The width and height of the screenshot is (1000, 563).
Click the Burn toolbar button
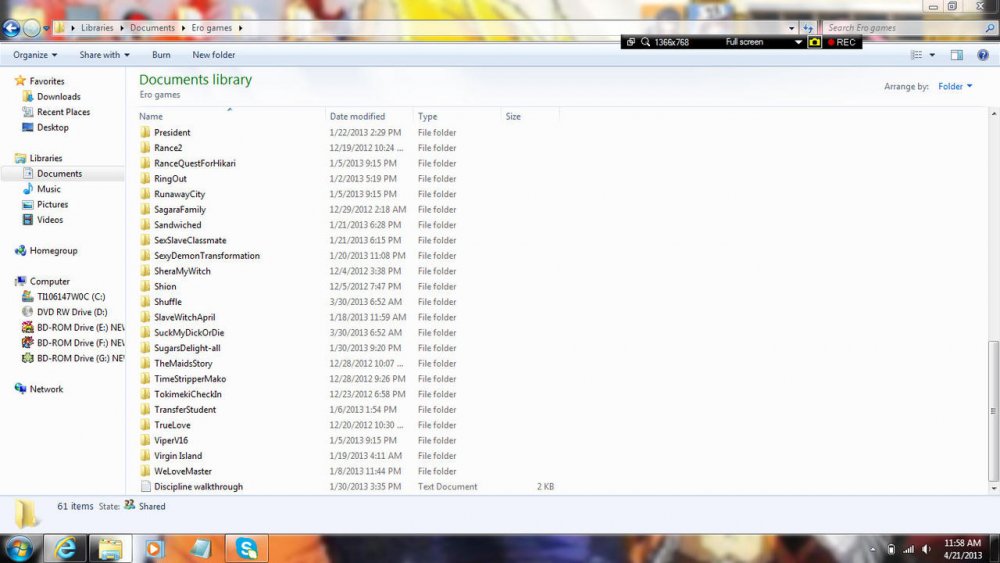161,55
